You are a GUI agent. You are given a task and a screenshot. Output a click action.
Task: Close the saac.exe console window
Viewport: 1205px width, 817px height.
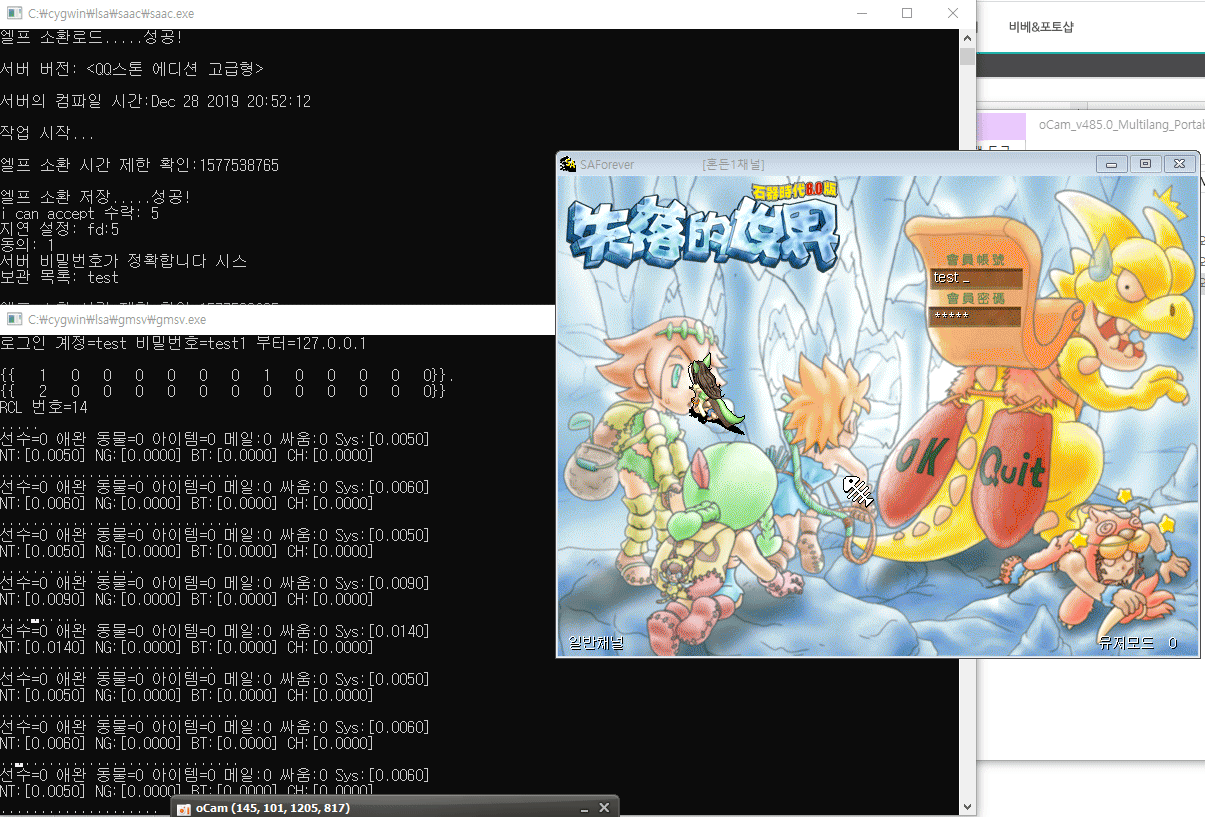click(x=952, y=13)
